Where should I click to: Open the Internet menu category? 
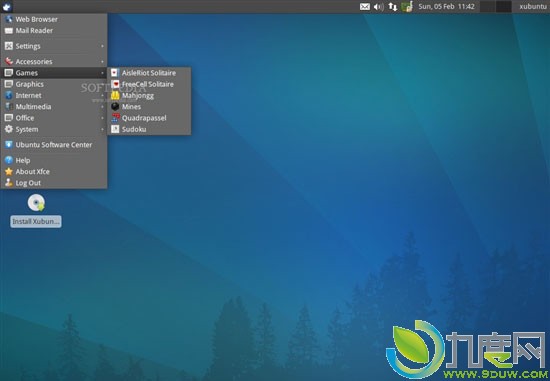[x=54, y=95]
